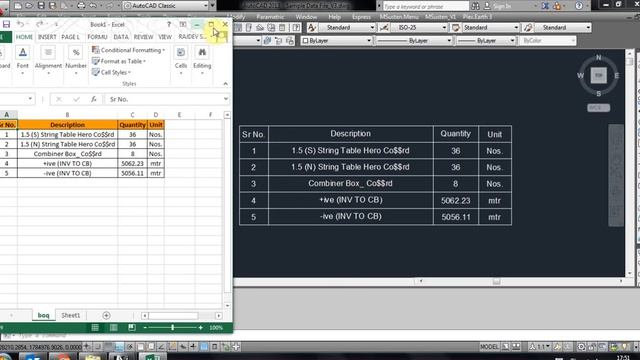Open Excel from Windows taskbar
Screen dimensions: 640x360
[153, 357]
